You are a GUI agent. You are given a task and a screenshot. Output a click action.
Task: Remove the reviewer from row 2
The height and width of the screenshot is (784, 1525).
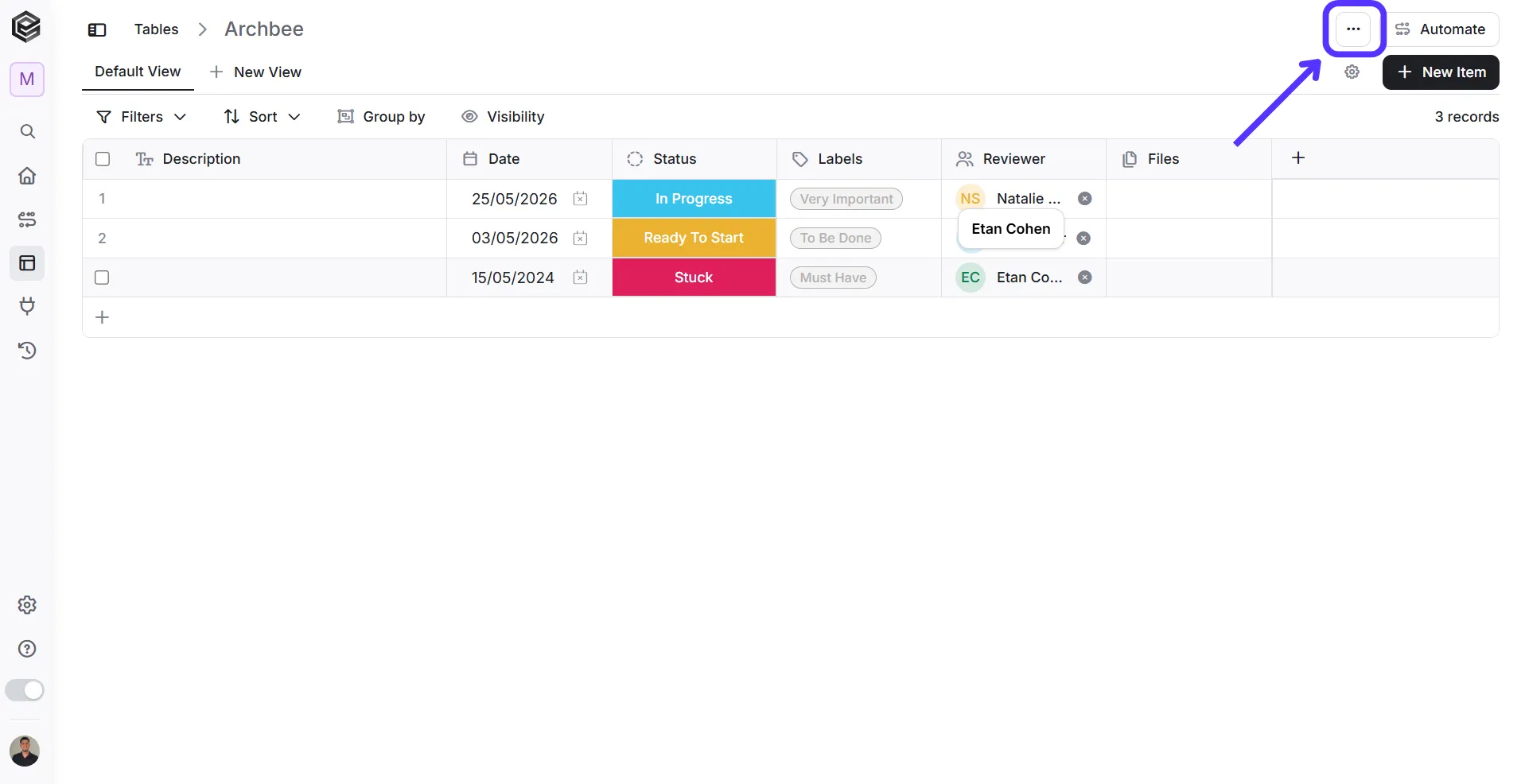[x=1083, y=239]
